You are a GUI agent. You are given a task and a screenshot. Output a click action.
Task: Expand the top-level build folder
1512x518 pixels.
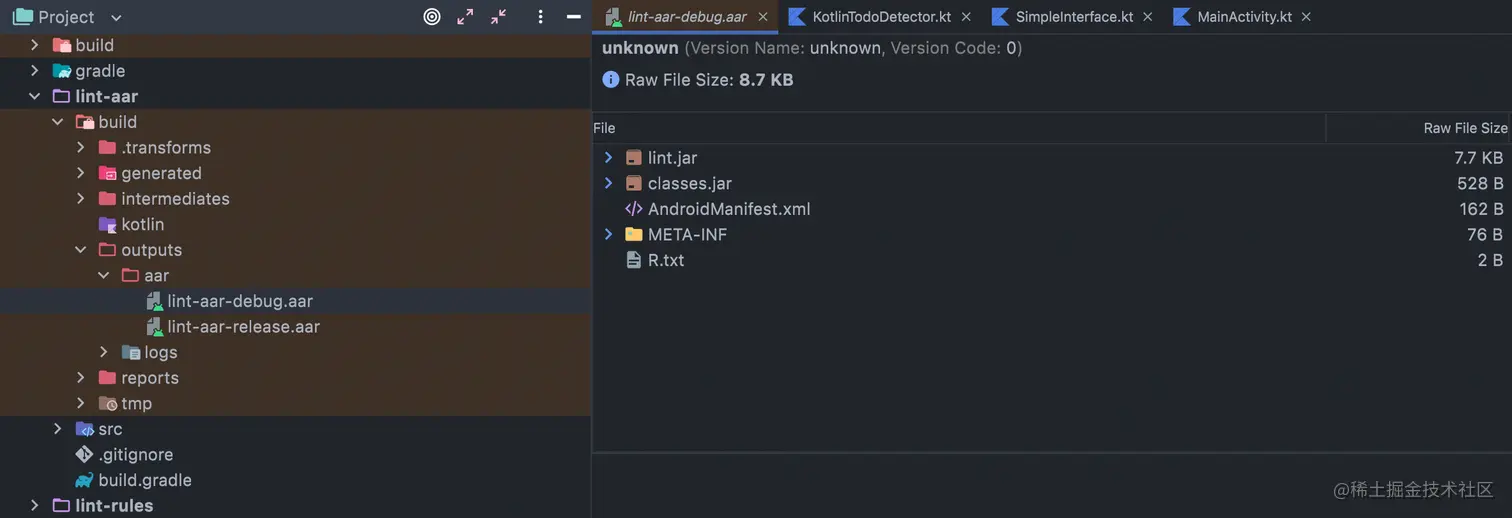click(34, 45)
